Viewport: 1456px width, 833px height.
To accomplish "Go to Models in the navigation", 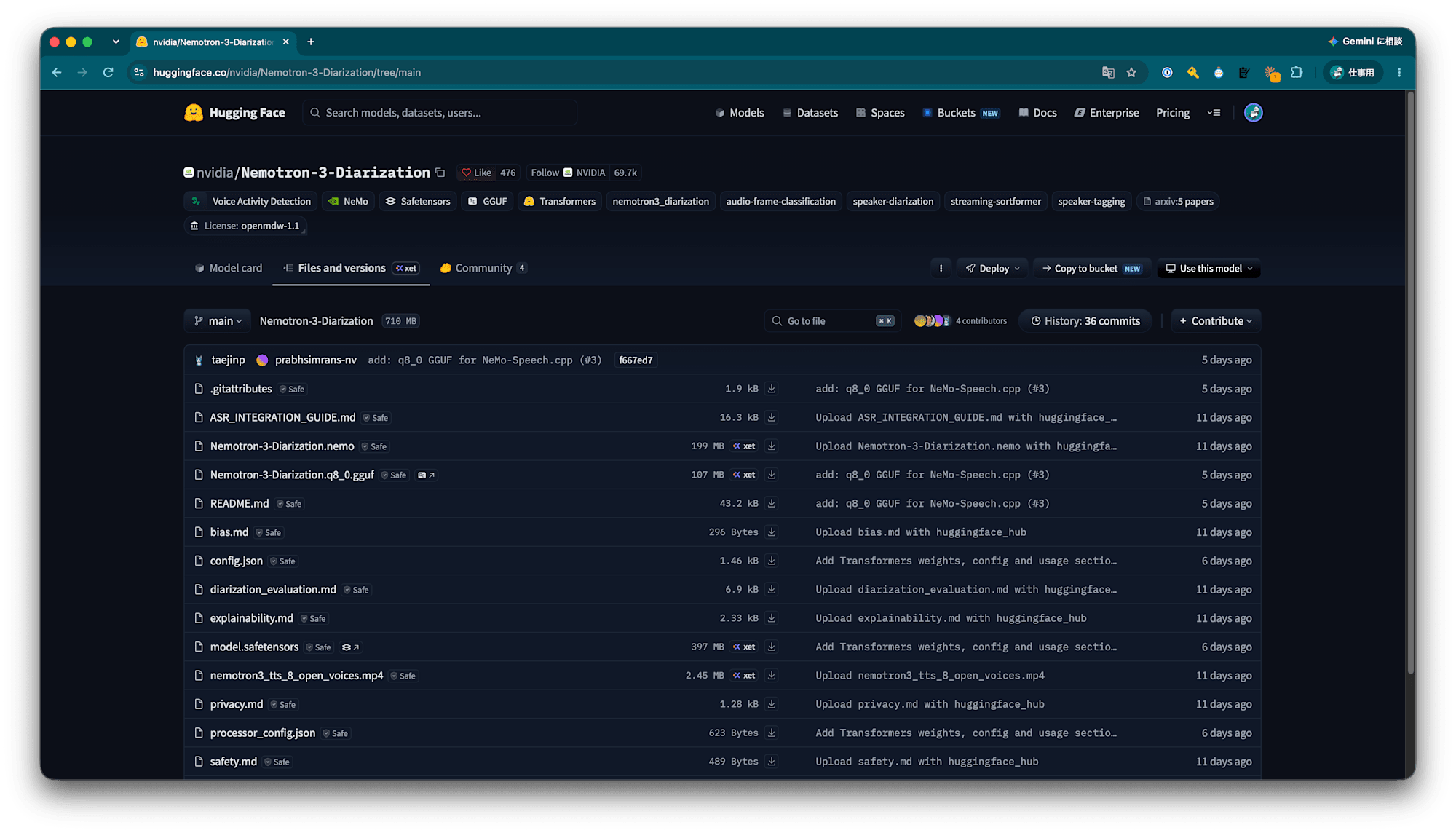I will pyautogui.click(x=740, y=113).
